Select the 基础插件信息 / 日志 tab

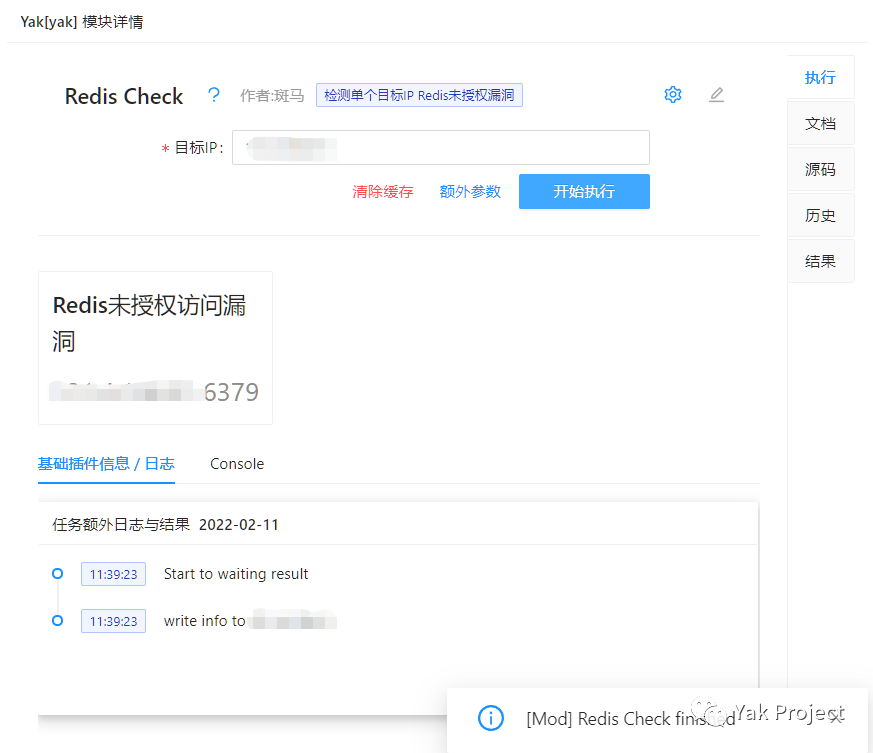106,464
